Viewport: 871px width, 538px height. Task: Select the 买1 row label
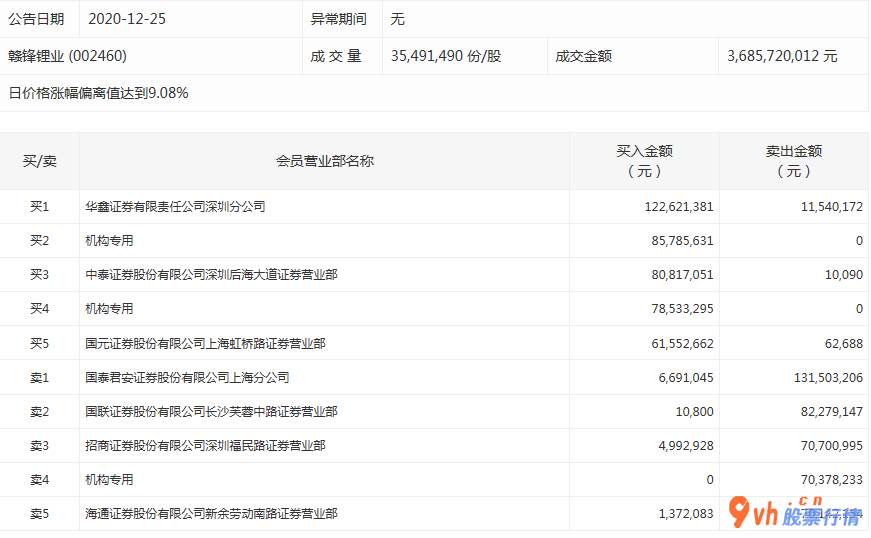coord(39,207)
